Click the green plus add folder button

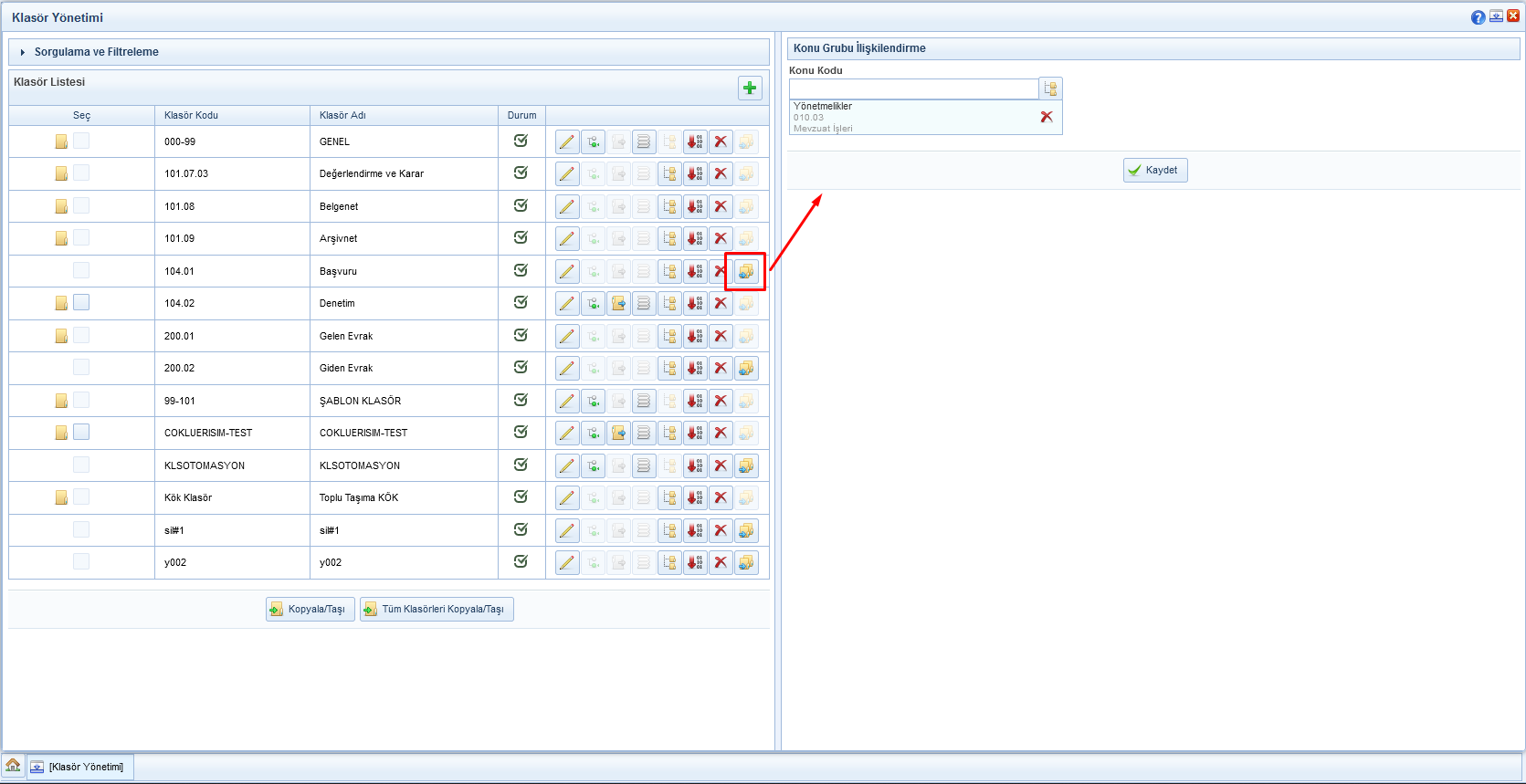[x=750, y=88]
